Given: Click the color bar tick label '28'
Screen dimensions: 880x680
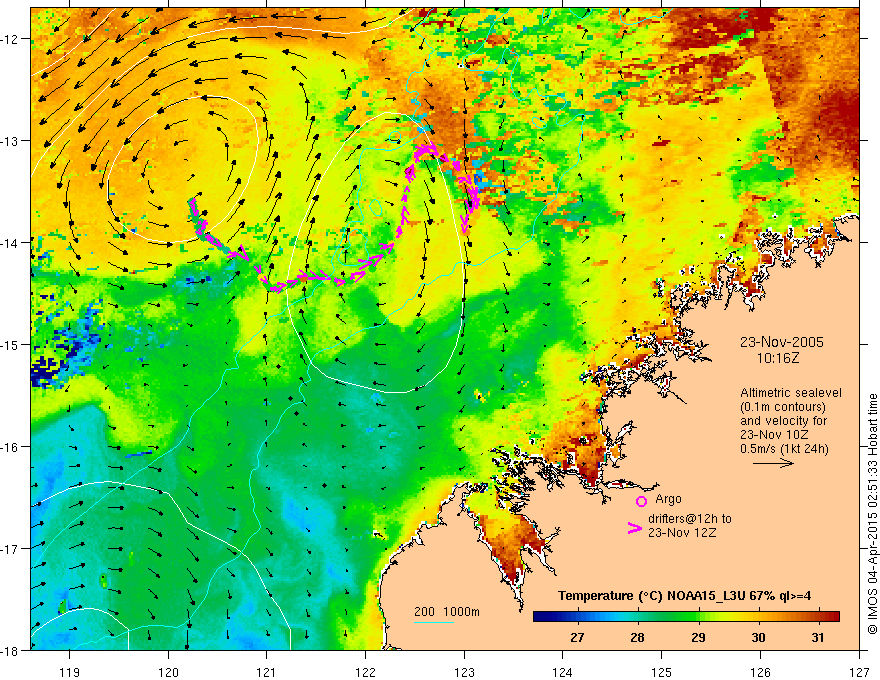Looking at the screenshot, I should [637, 637].
